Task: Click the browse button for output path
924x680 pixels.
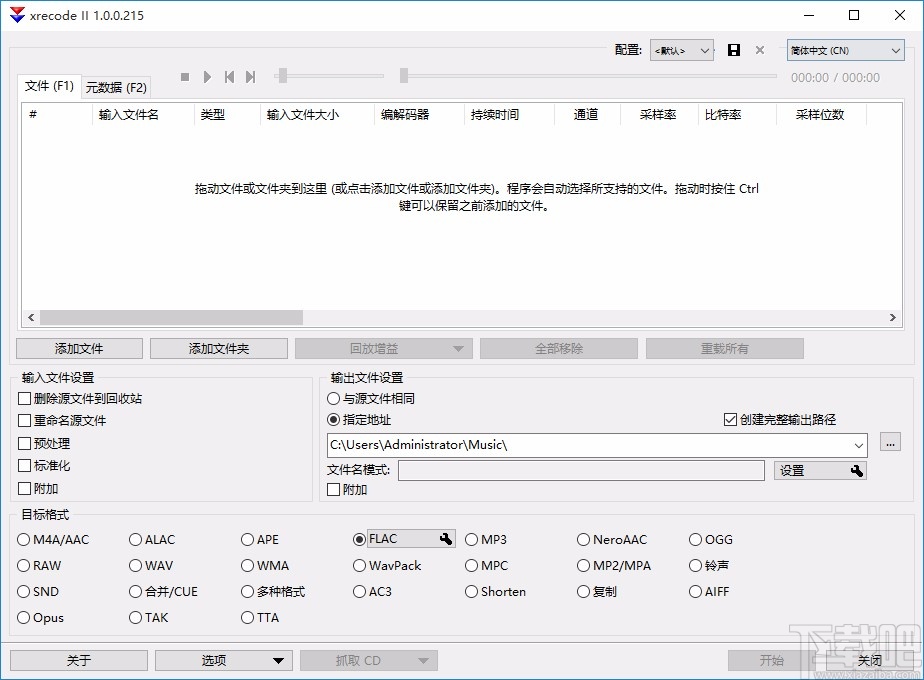Action: (889, 444)
